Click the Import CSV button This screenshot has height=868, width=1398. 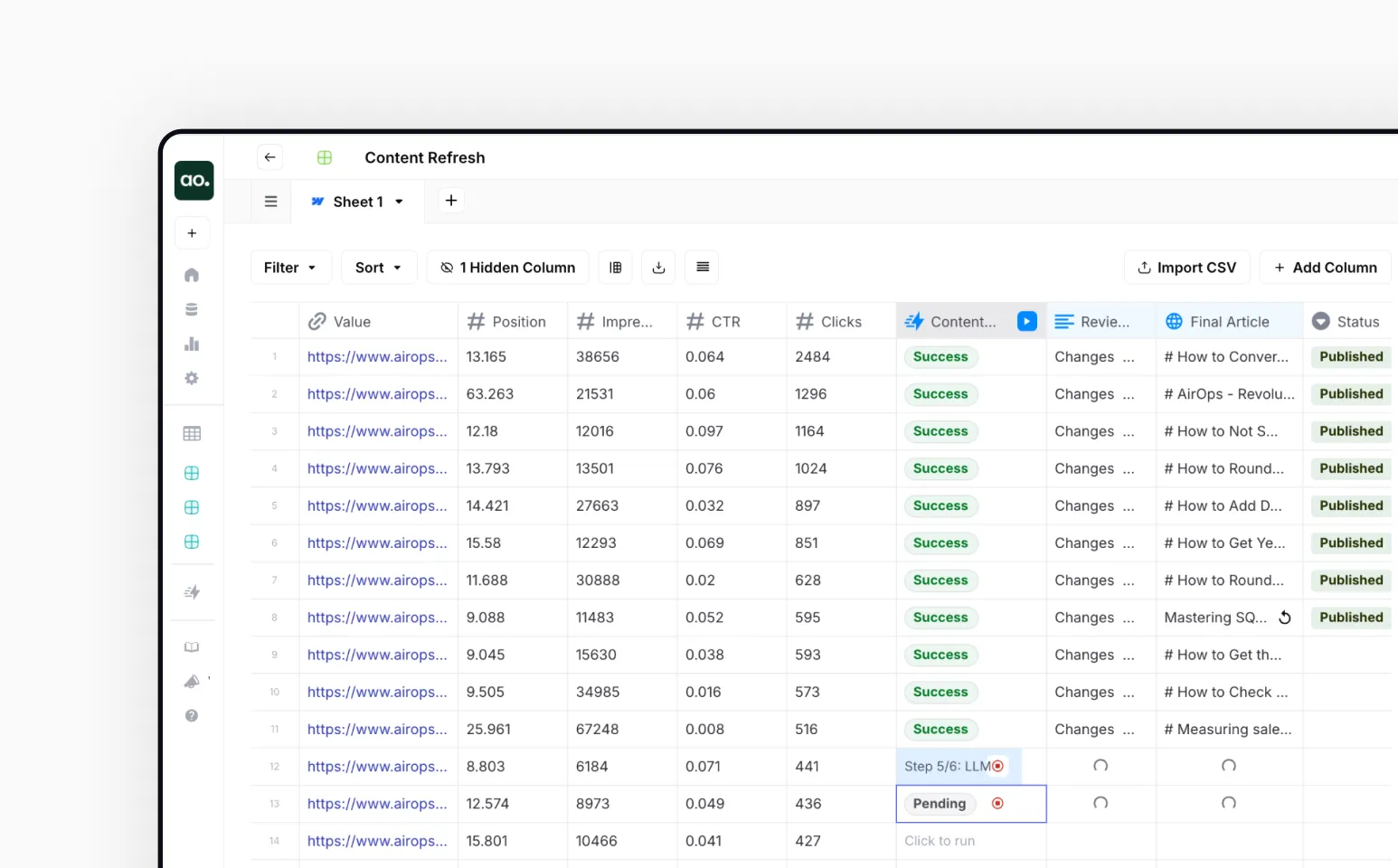1186,267
